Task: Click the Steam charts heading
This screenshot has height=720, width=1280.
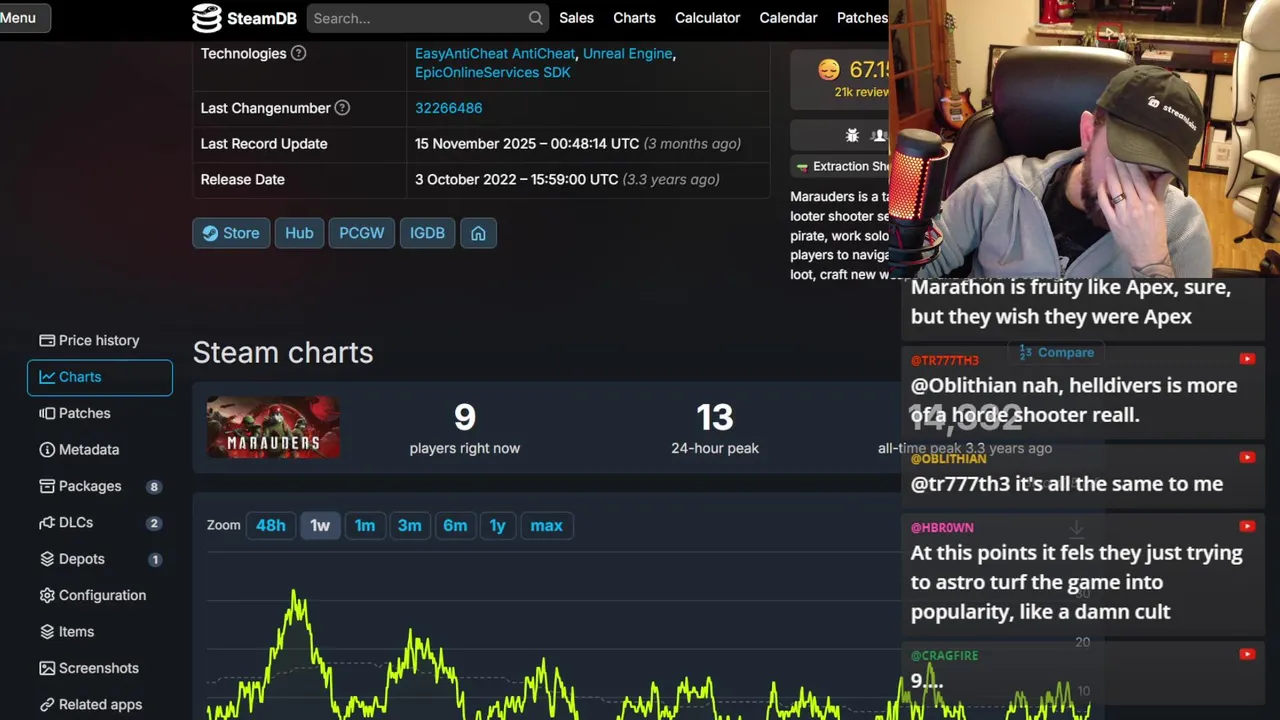Action: pos(283,352)
